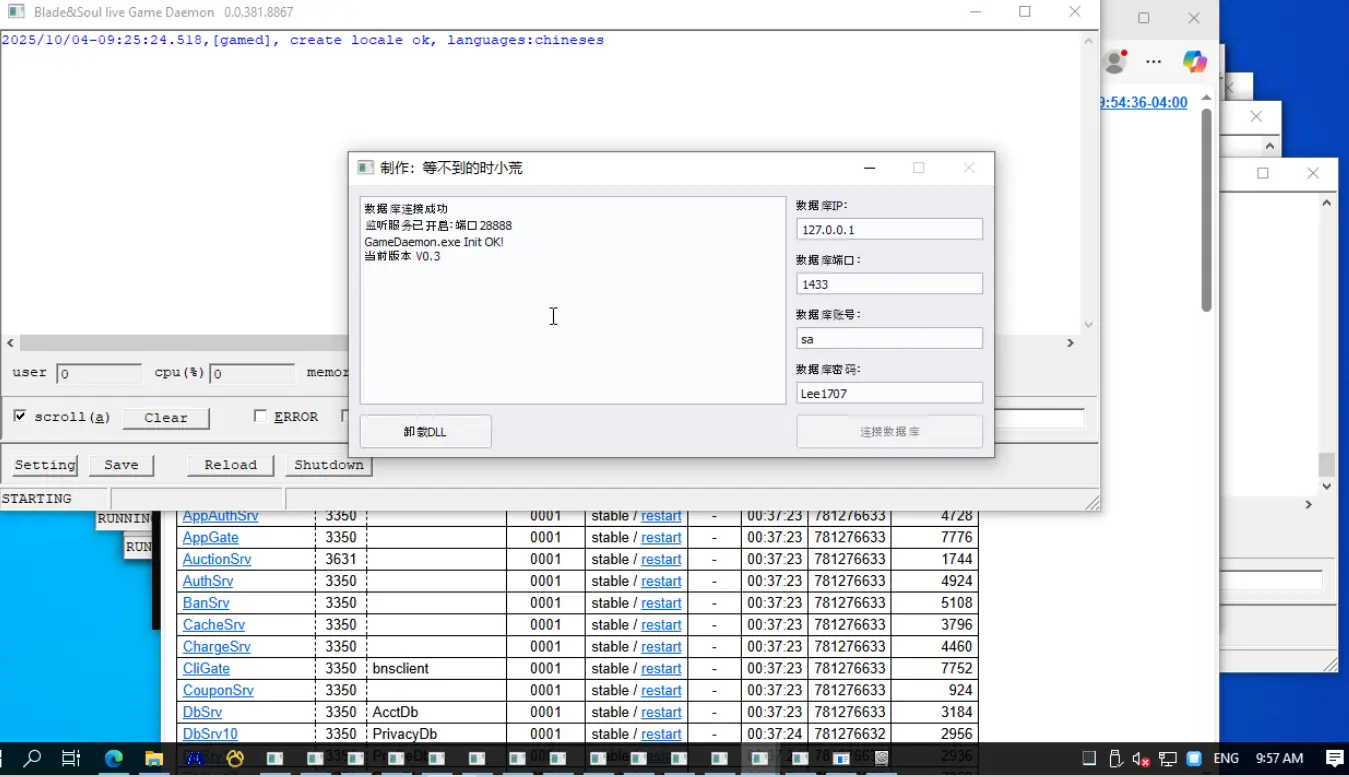Open the AppGate service link

tap(210, 538)
